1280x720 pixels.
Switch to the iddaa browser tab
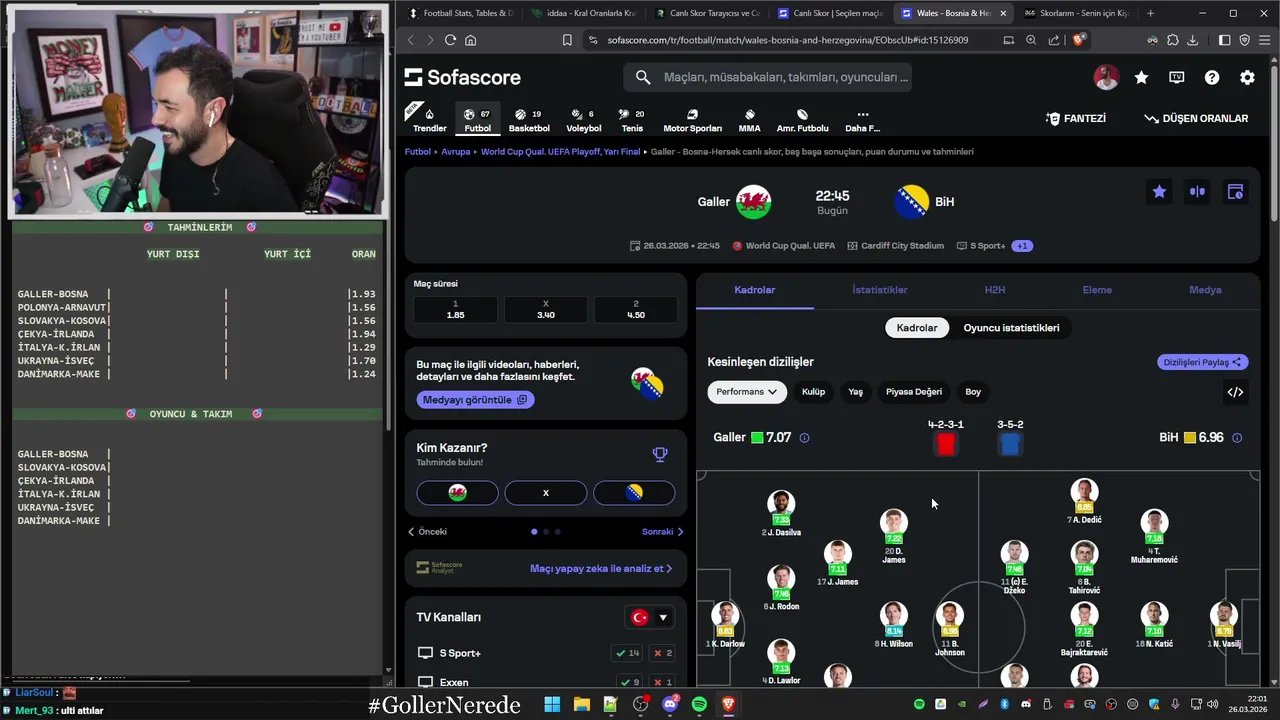click(583, 13)
